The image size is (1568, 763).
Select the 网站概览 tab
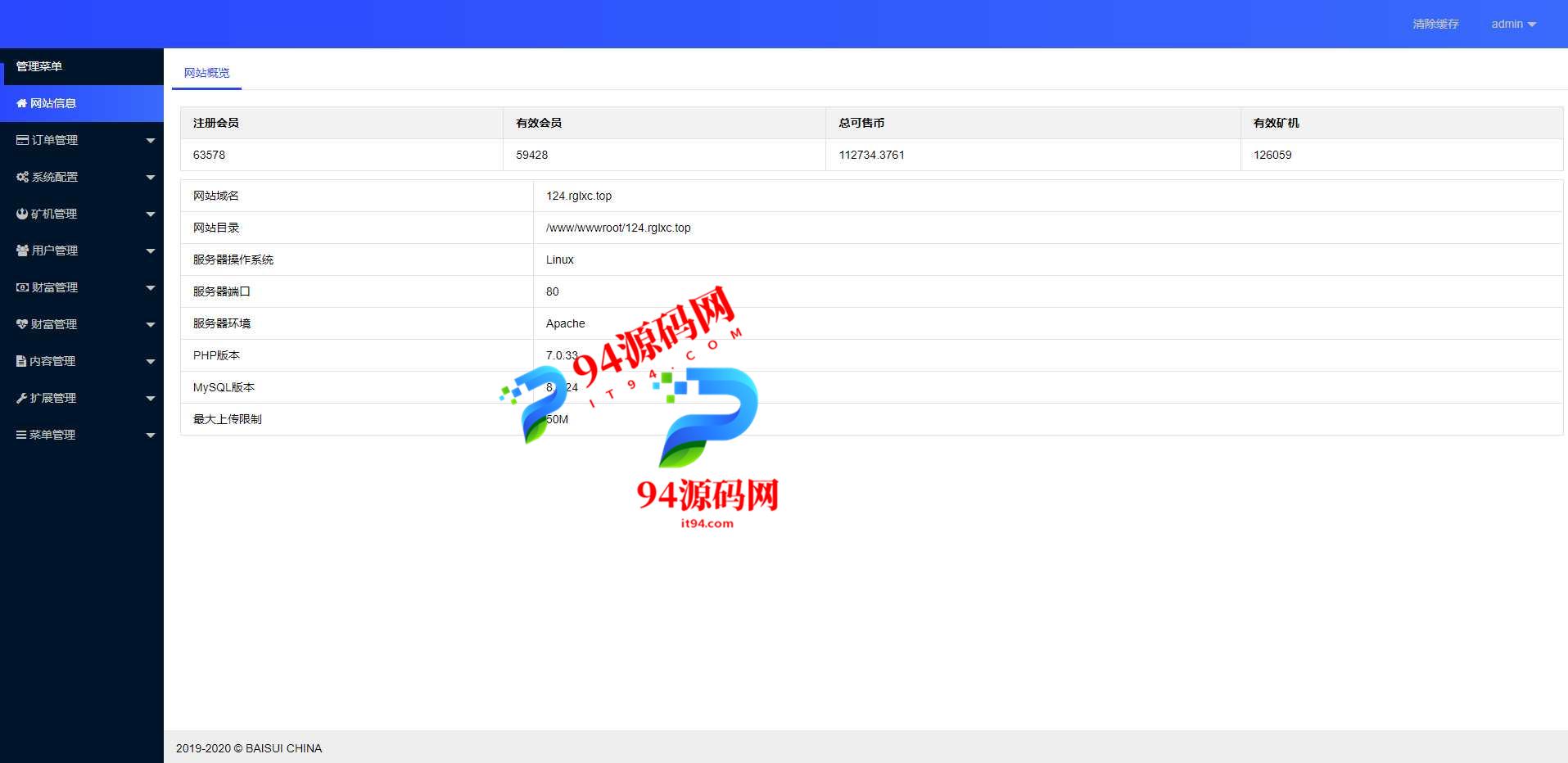[x=206, y=73]
